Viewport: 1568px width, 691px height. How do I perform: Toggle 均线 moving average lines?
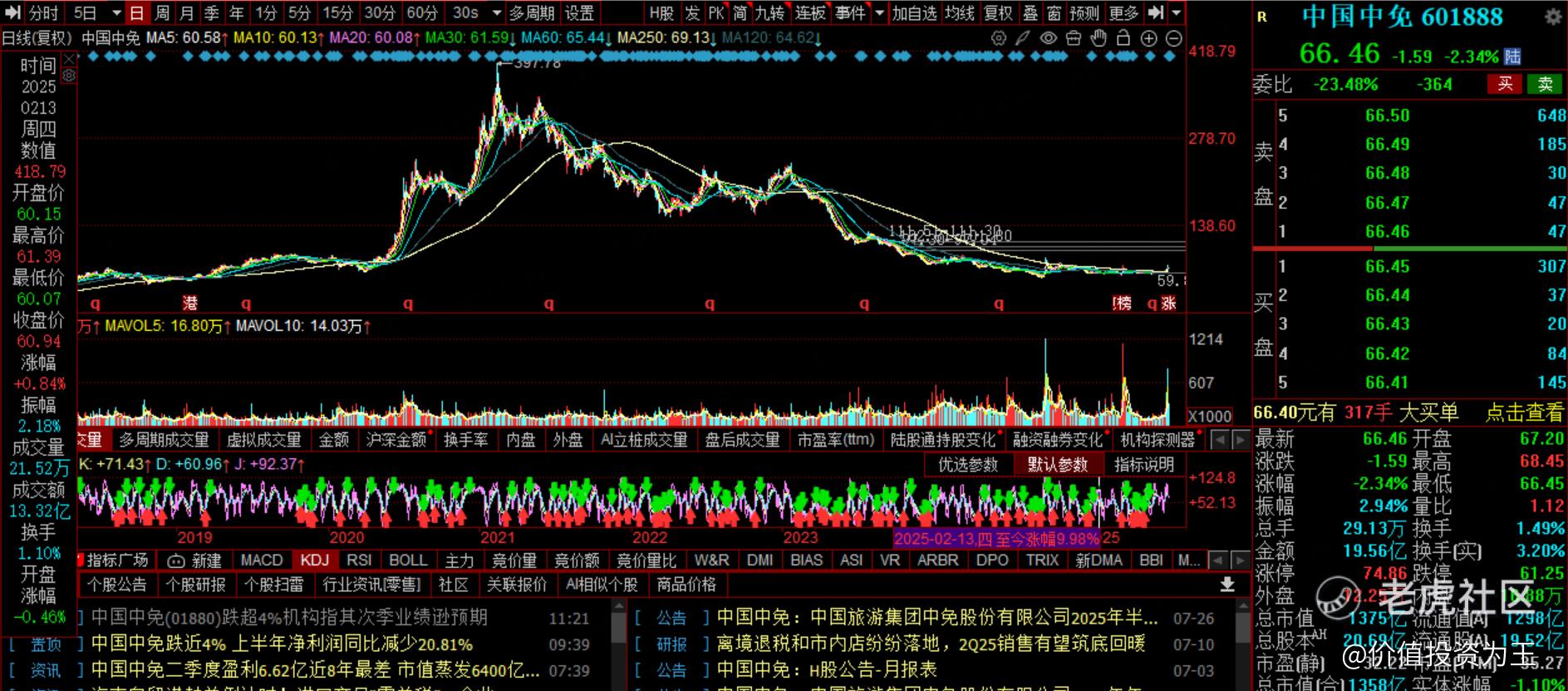tap(960, 13)
